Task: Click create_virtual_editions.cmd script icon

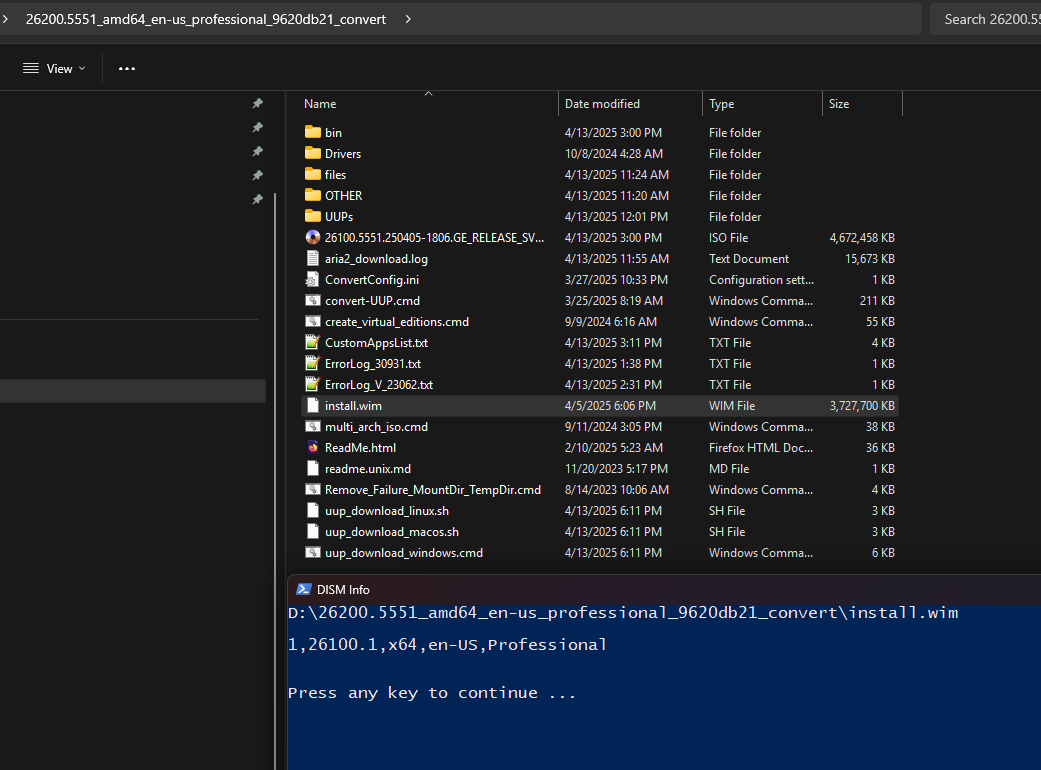Action: click(313, 321)
